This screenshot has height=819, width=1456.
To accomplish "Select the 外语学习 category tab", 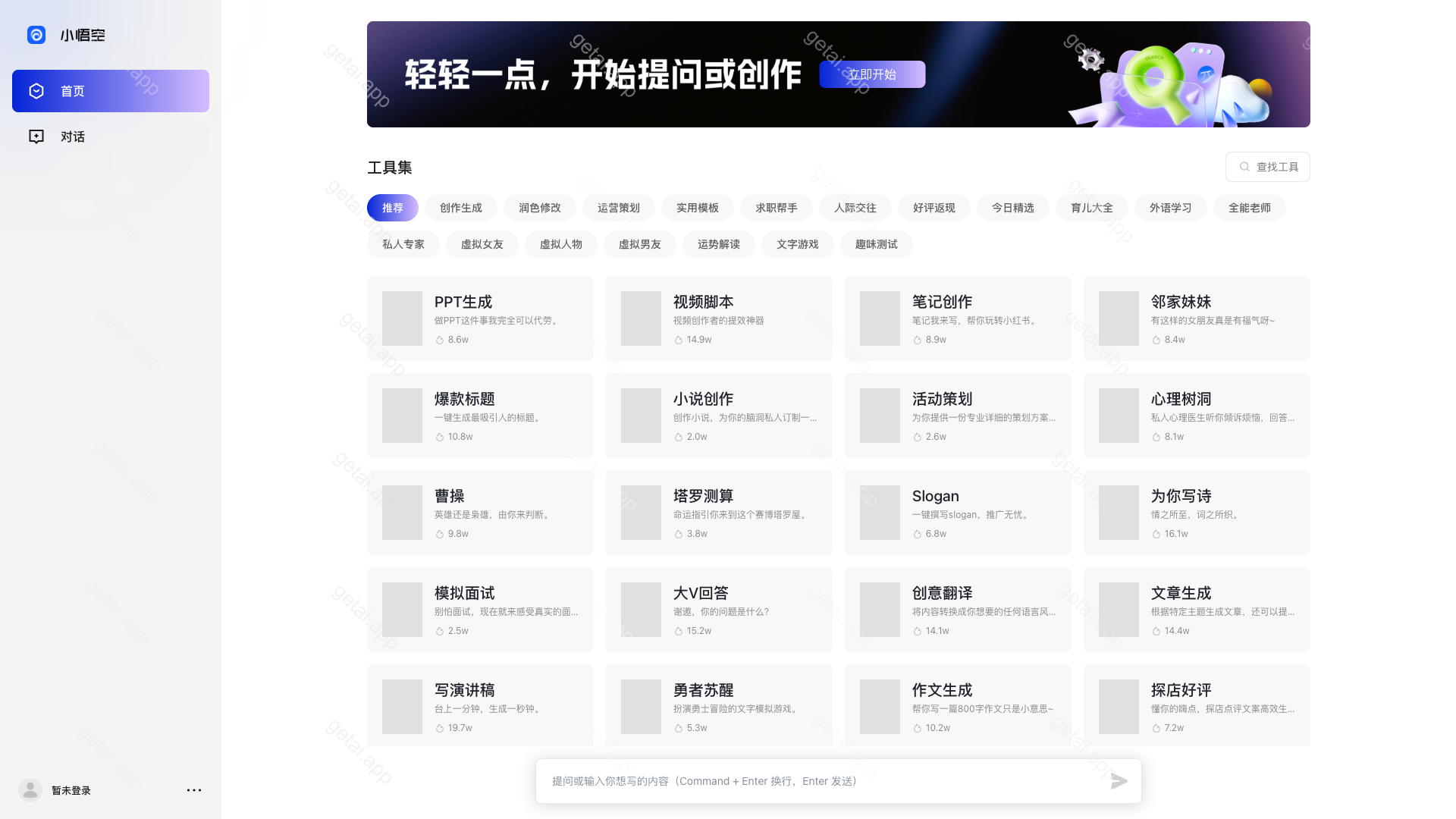I will [x=1171, y=208].
